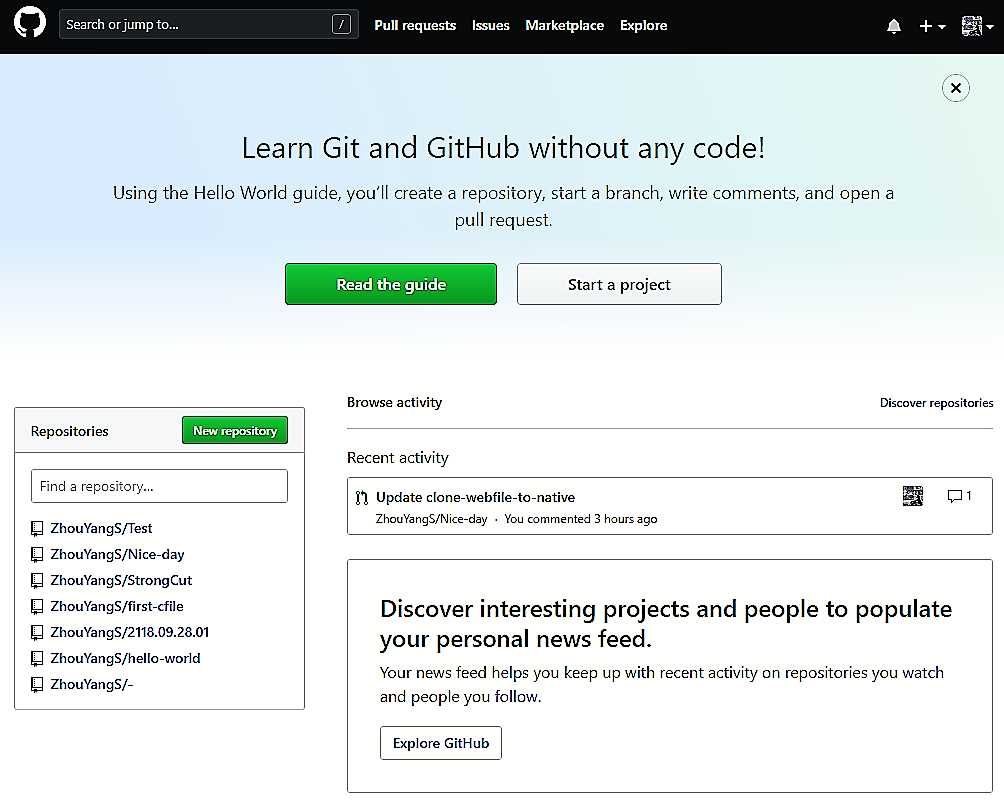Click the repo icon beside ZhouYangS/Nice-day

[37, 554]
